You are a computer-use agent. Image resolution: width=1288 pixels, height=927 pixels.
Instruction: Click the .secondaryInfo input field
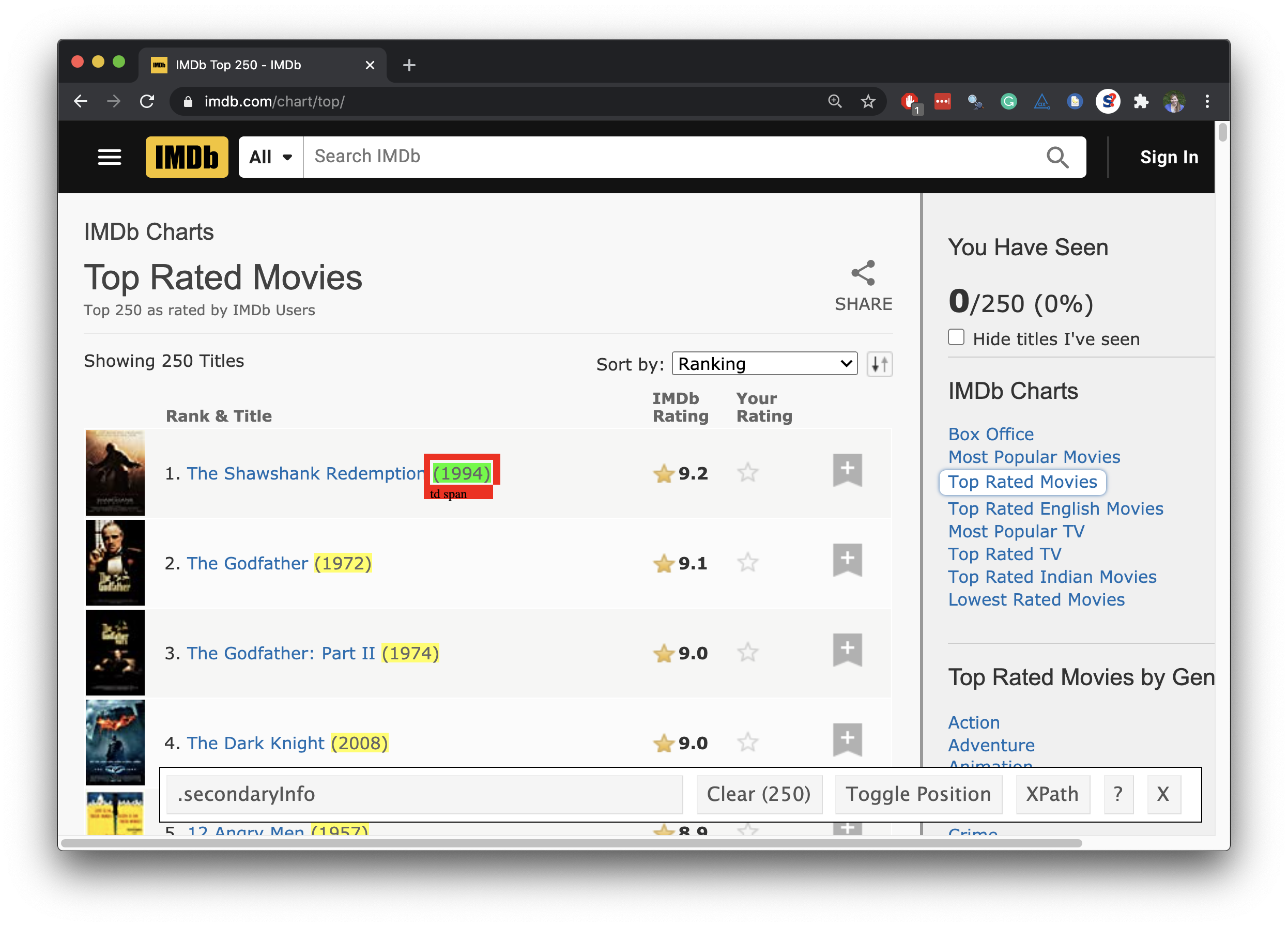pyautogui.click(x=425, y=795)
